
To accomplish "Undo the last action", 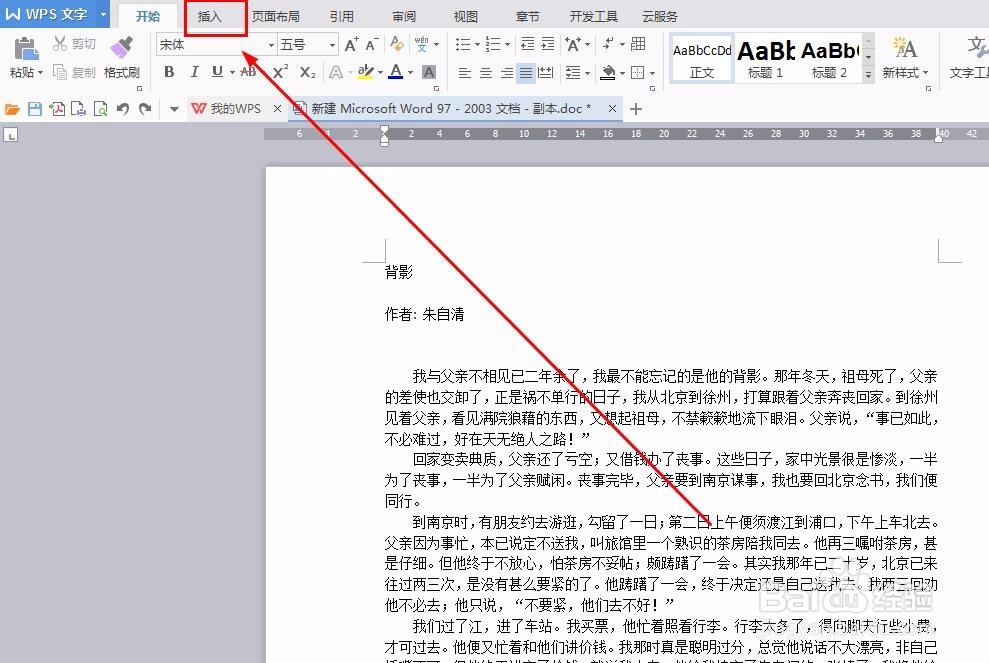I will 123,109.
